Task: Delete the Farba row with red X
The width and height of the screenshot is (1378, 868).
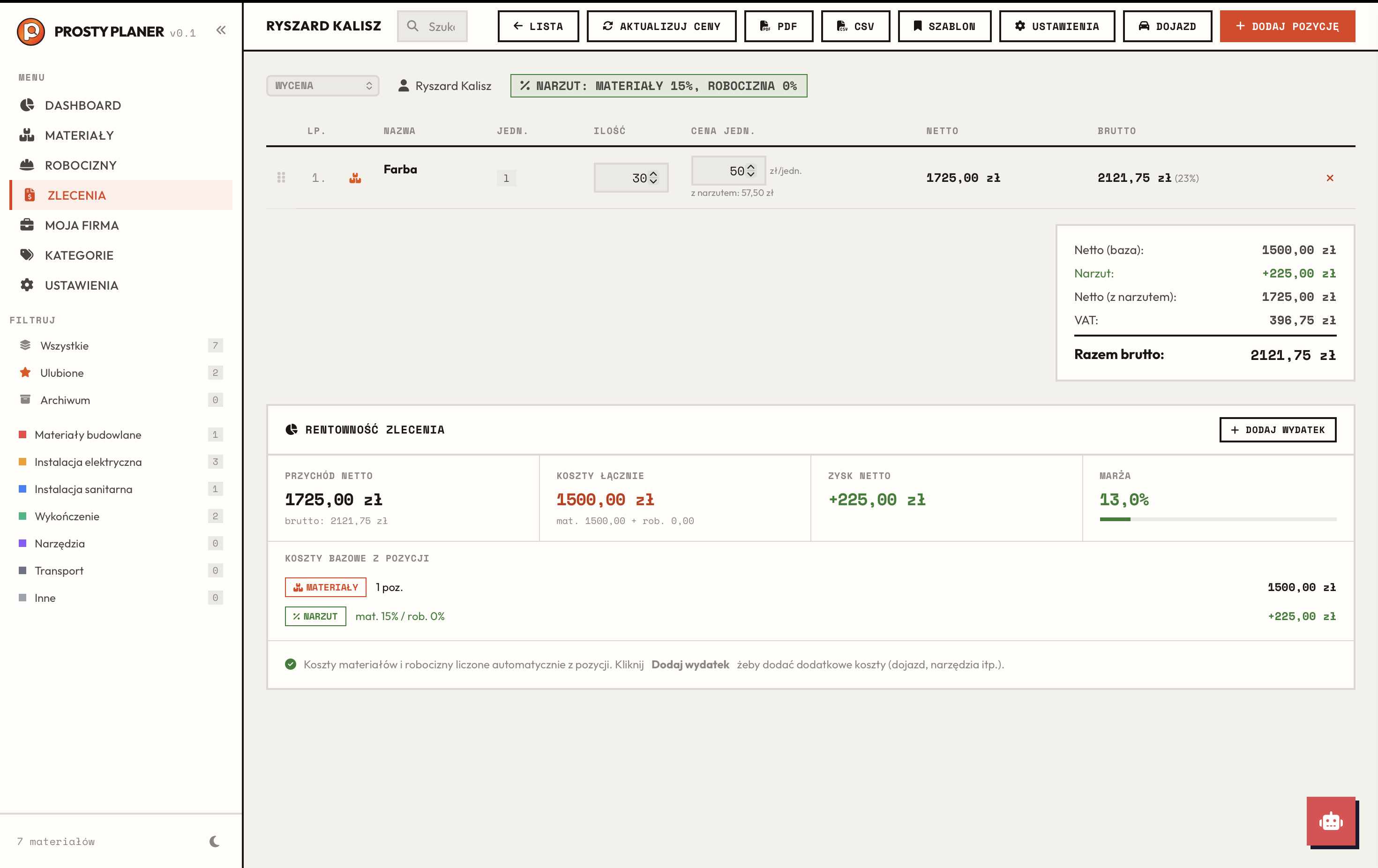Action: click(1329, 178)
